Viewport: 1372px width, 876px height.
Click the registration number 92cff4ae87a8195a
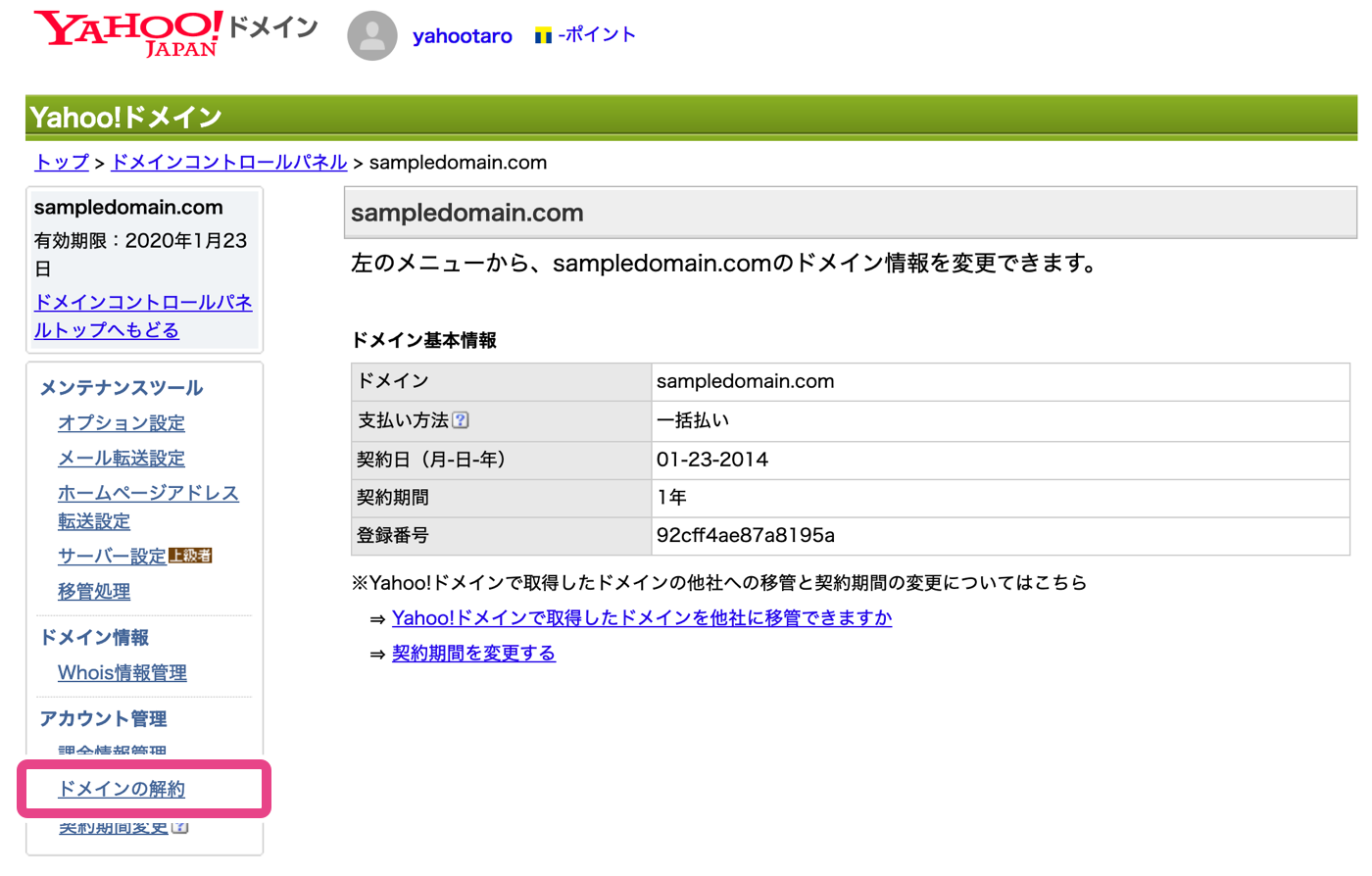[745, 536]
